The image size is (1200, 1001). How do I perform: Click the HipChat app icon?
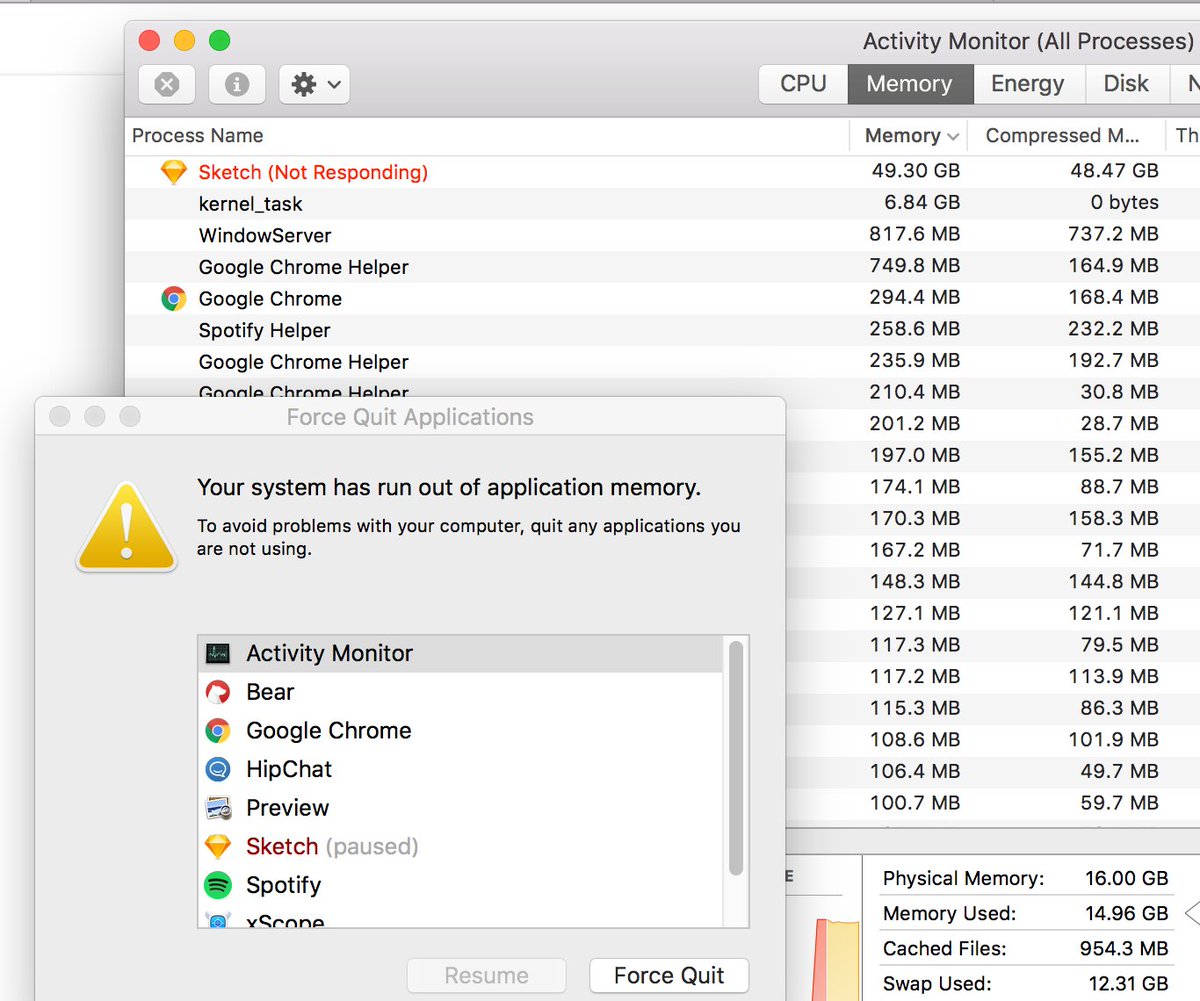click(x=218, y=769)
